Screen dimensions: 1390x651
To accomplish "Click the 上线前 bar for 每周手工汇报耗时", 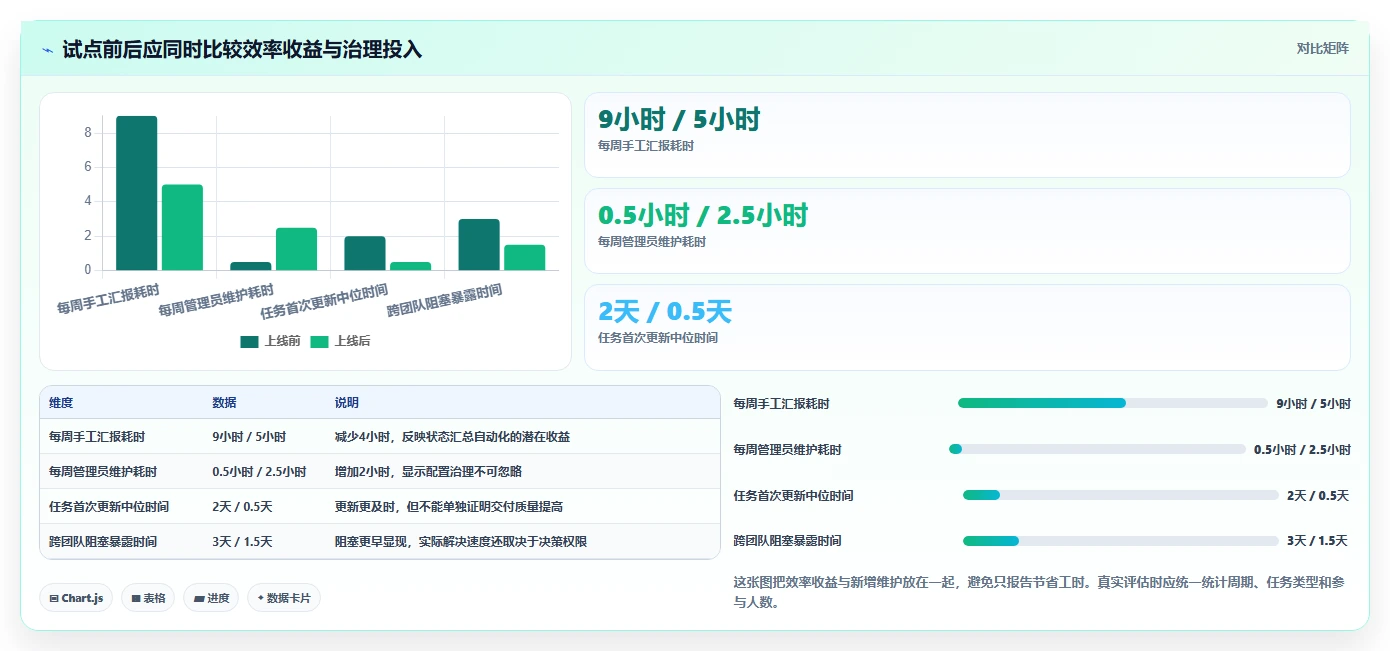I will 137,193.
